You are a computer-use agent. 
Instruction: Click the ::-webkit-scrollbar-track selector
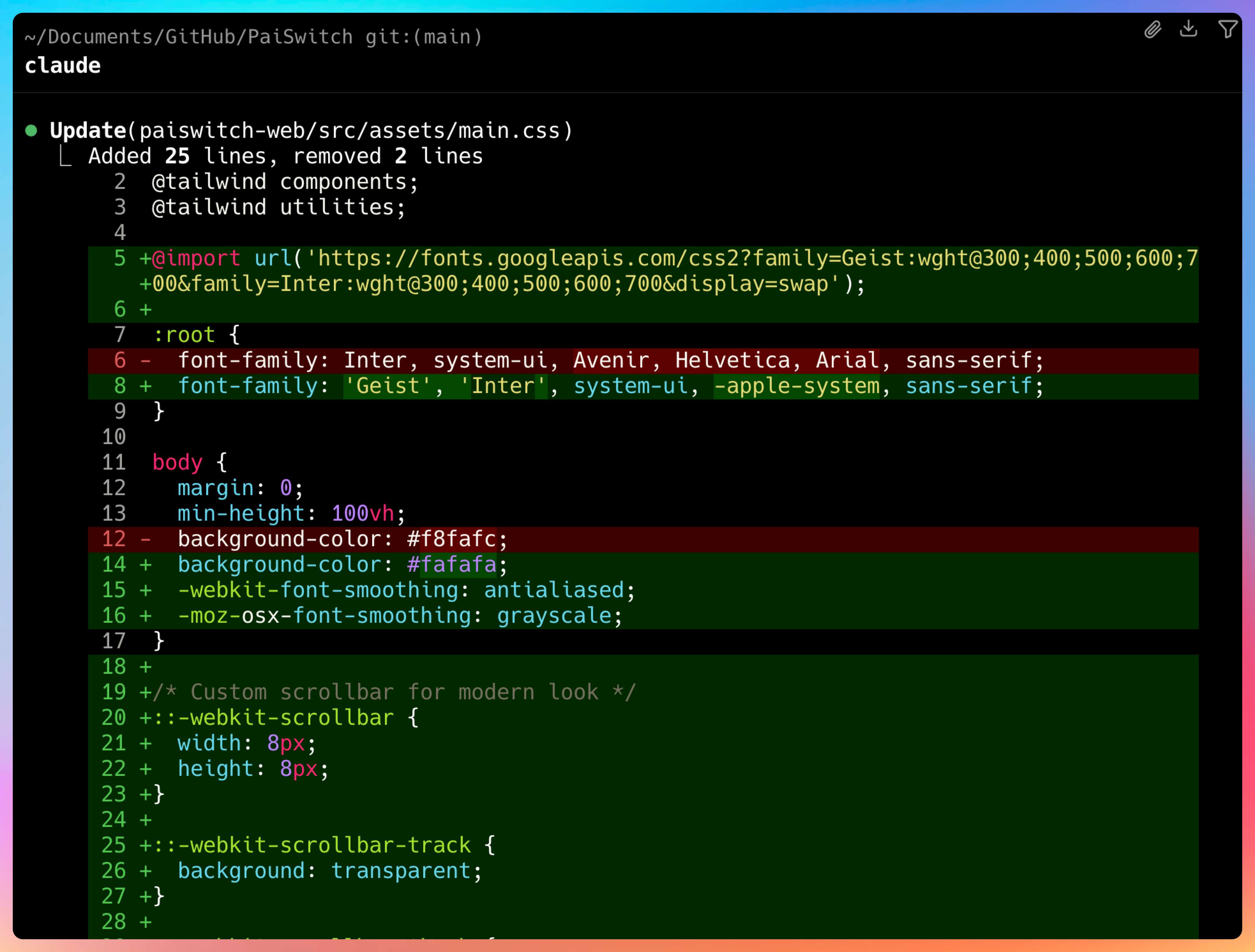tap(312, 845)
